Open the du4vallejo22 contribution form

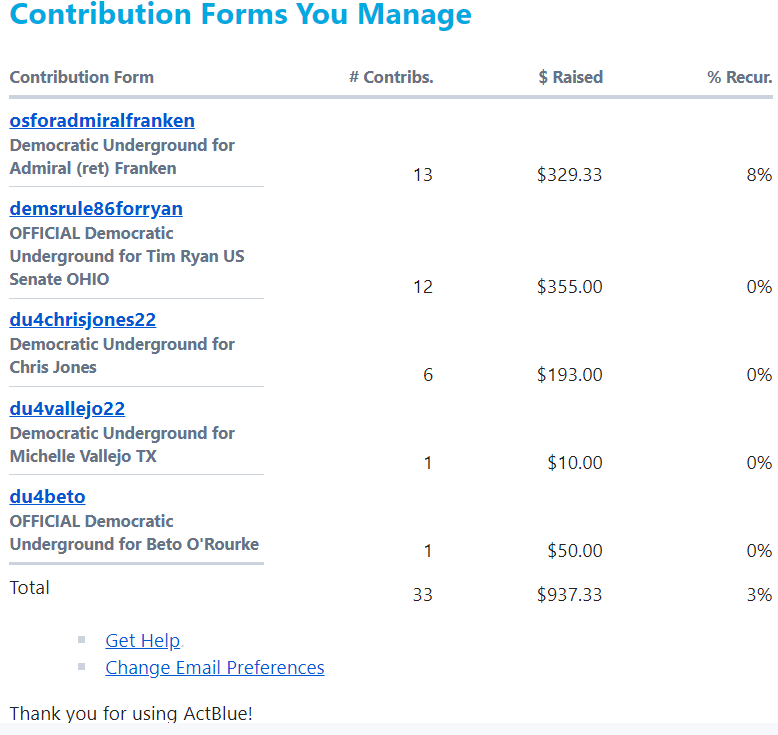click(67, 409)
